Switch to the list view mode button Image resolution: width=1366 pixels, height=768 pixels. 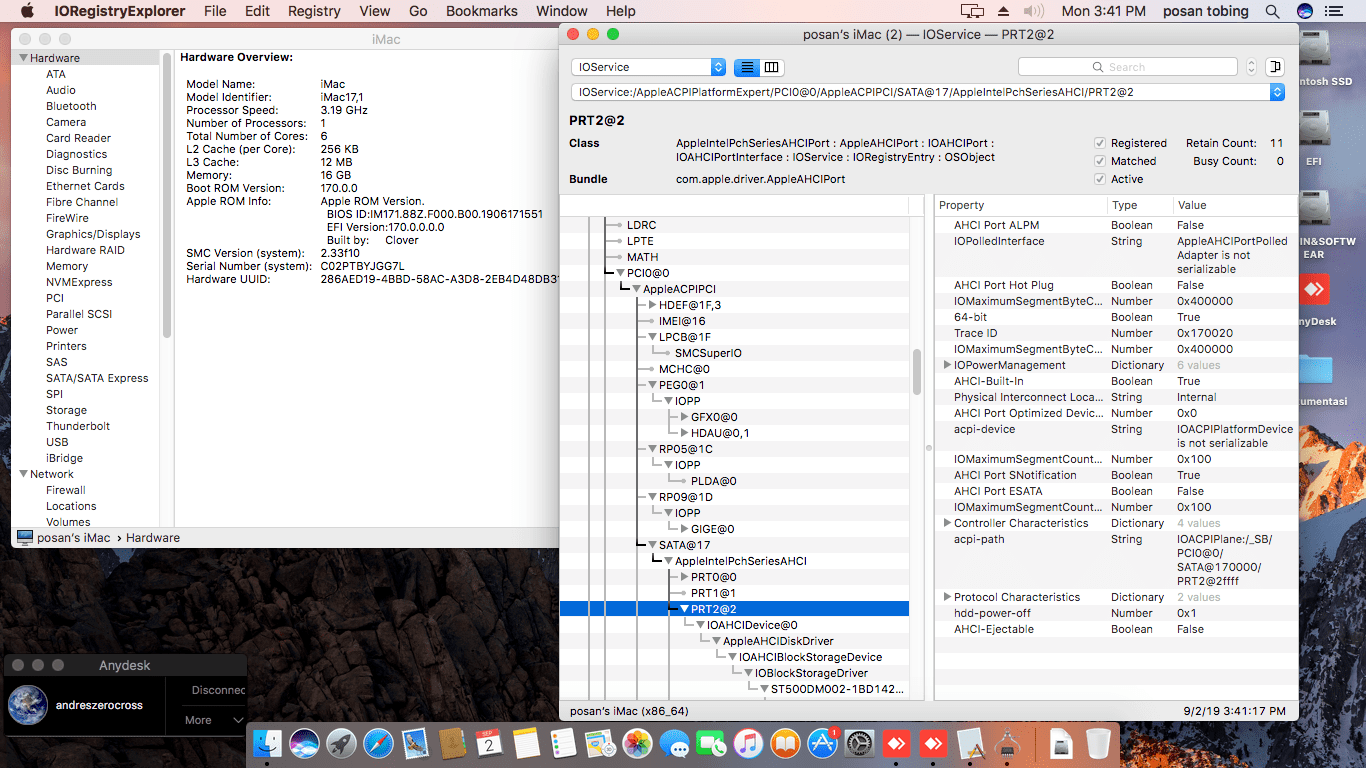(746, 67)
